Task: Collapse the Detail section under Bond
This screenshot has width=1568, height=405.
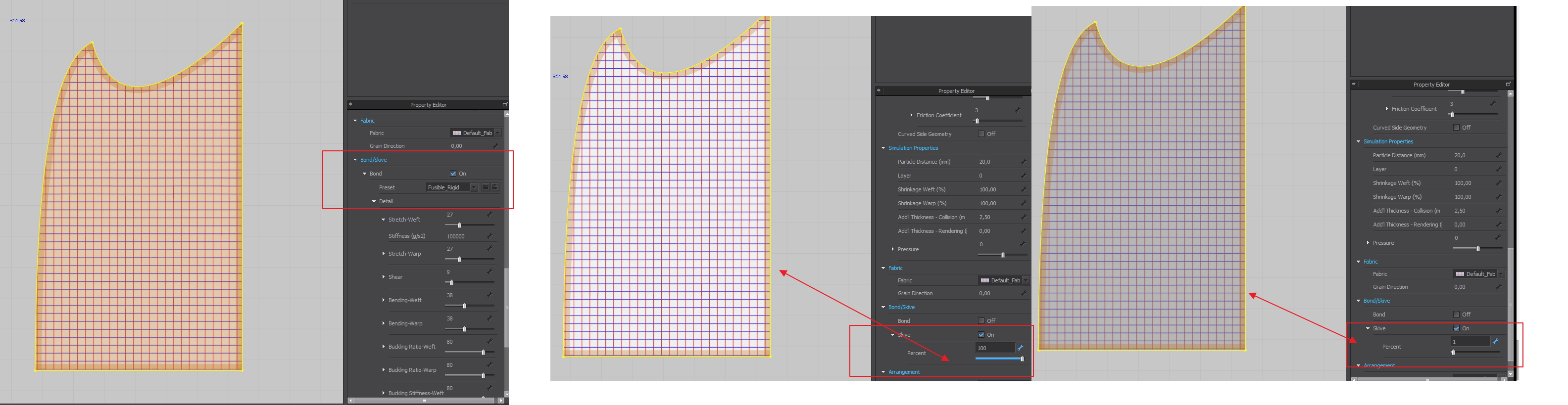Action: 374,201
